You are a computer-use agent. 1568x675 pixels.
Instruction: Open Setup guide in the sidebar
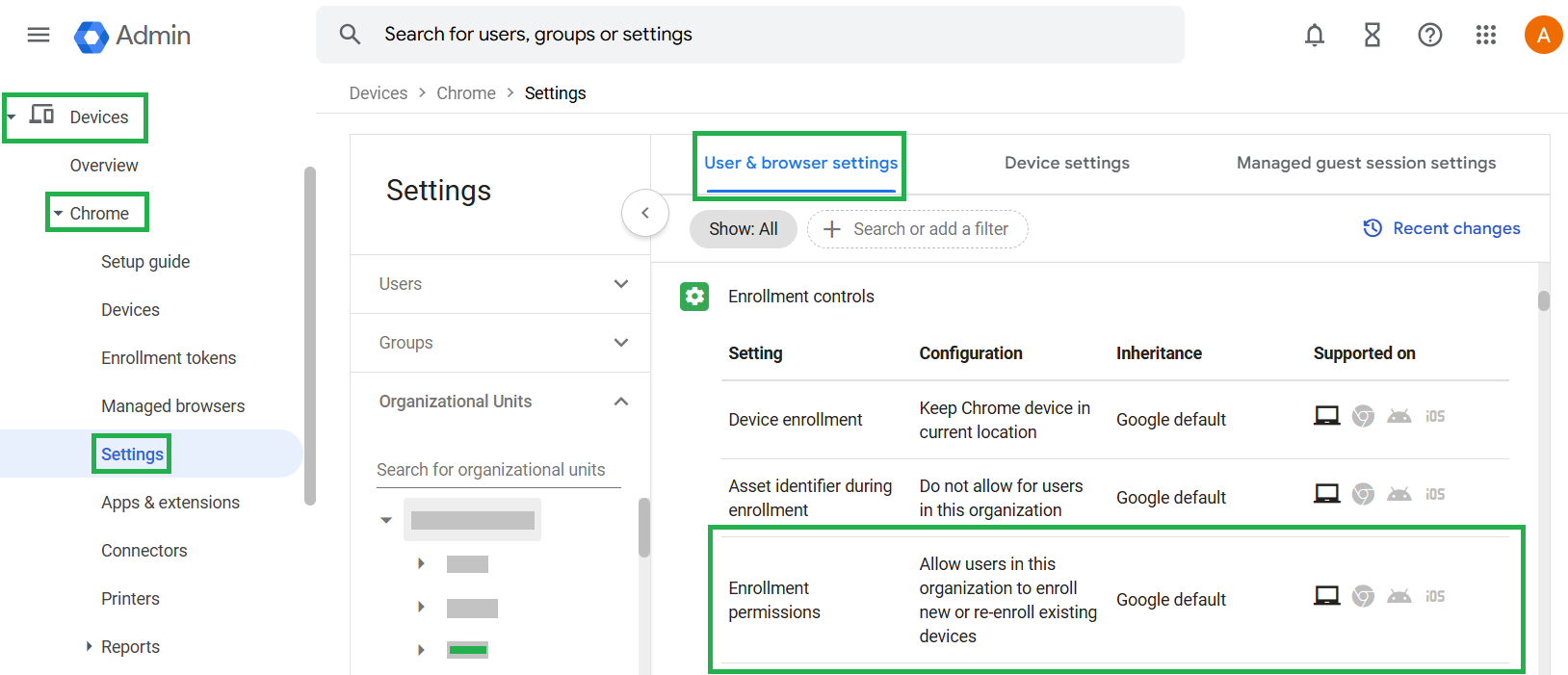click(x=145, y=262)
